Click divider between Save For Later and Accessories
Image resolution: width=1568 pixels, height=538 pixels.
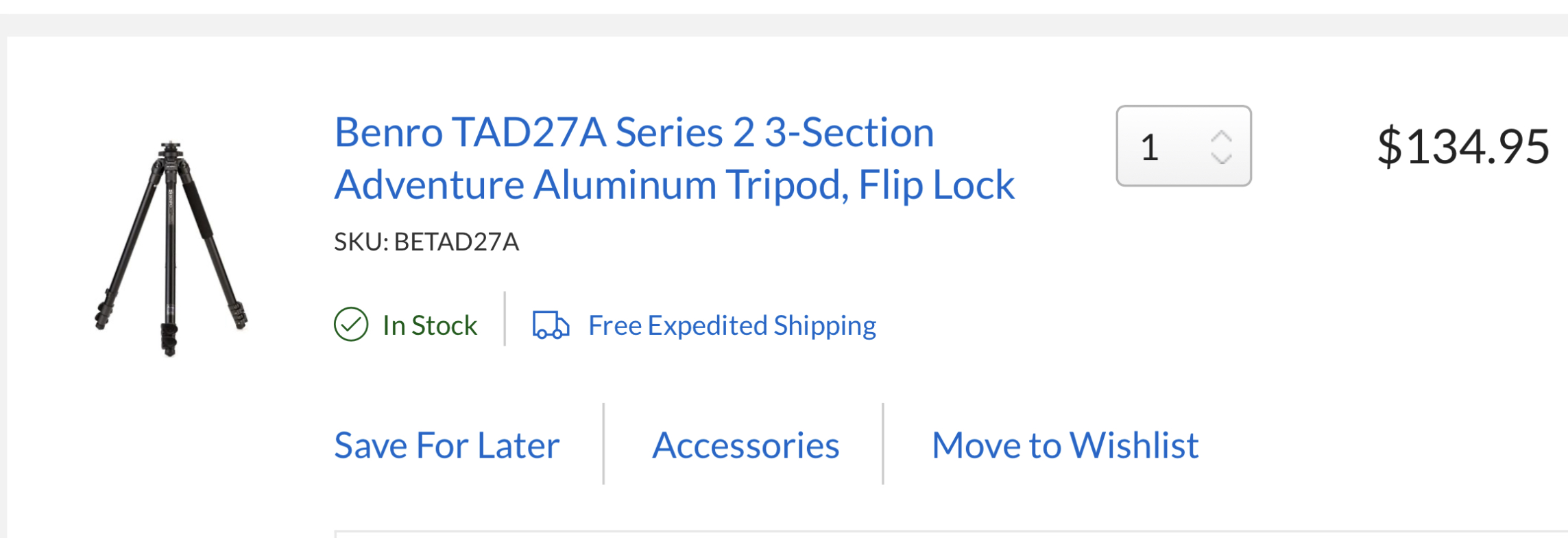pos(603,444)
